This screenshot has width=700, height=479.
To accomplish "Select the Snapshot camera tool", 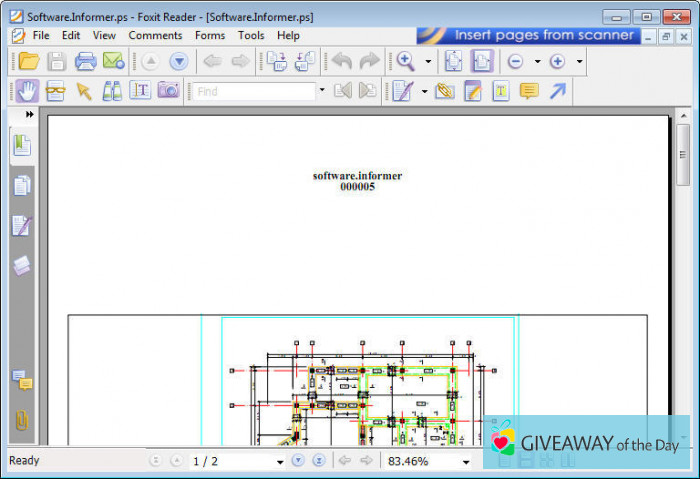I will coord(168,91).
